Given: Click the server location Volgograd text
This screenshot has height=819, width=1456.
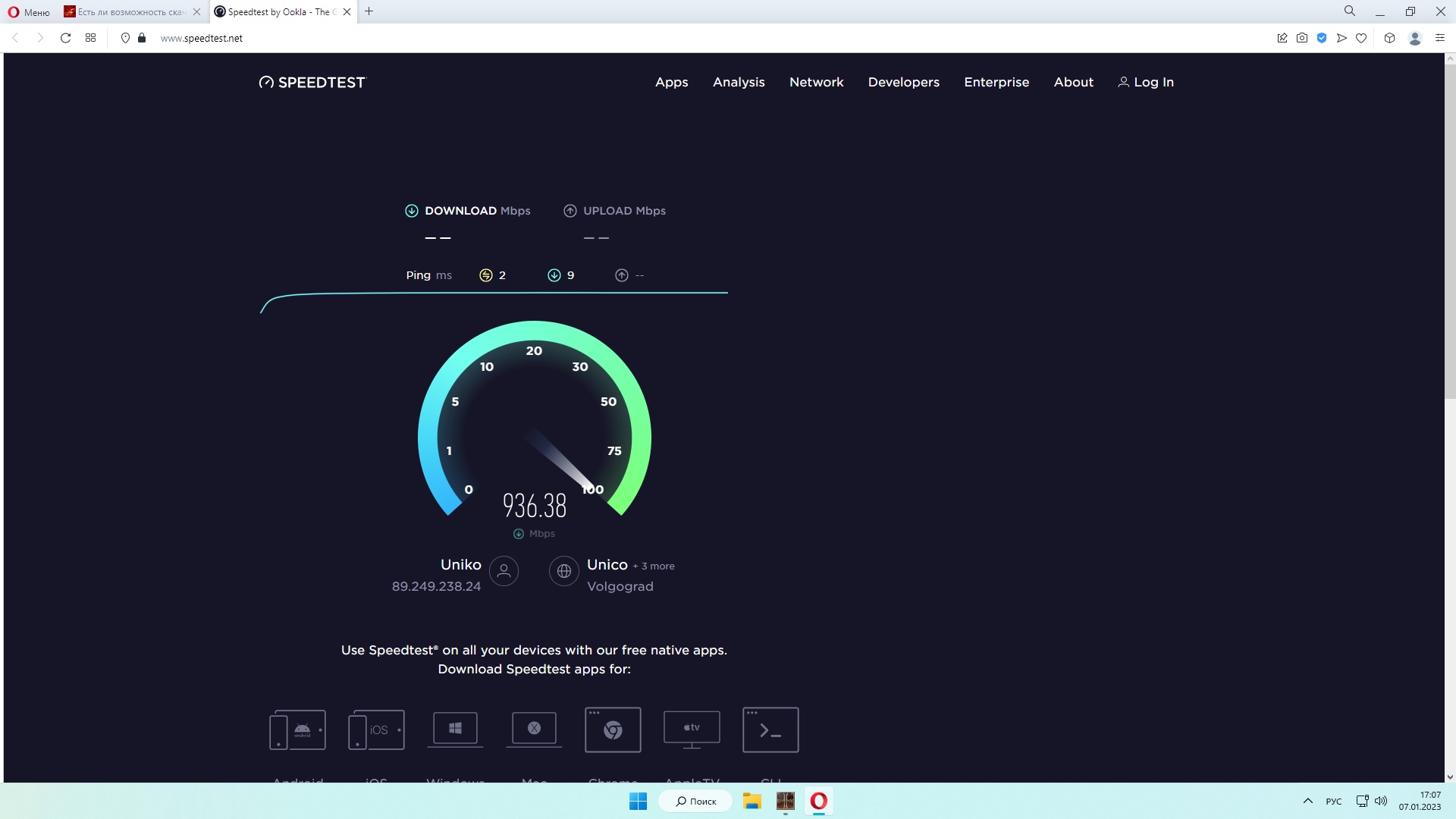Looking at the screenshot, I should [x=620, y=587].
